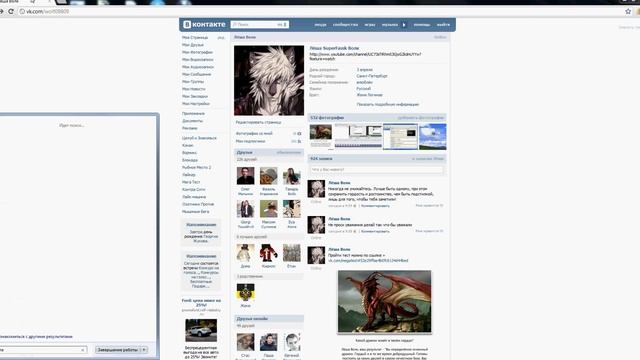Open shutdown options arrow beside 'Завершение работы'
The image size is (640, 360).
144,350
